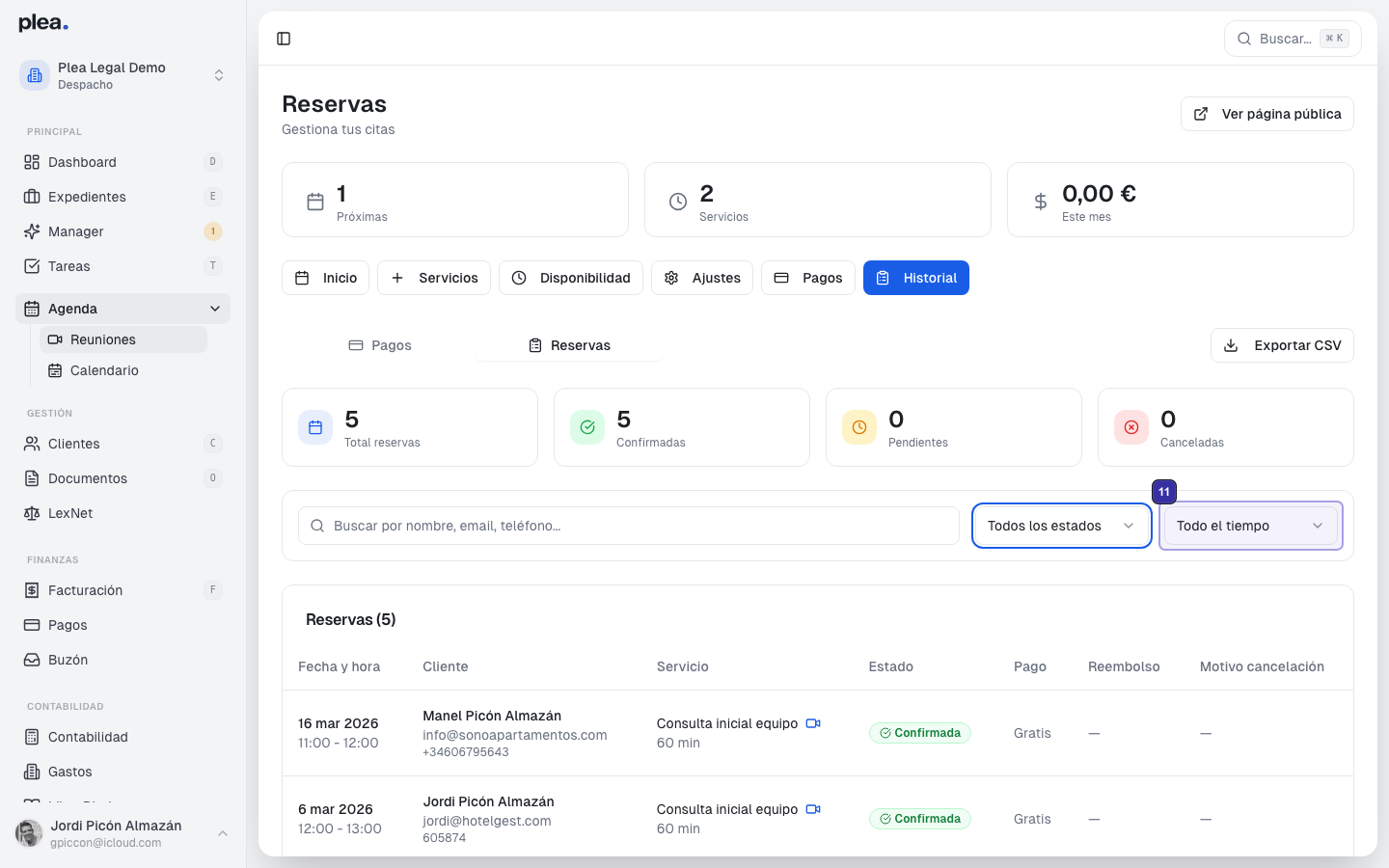
Task: Click video icon for 6 mar 2026 booking
Action: (813, 809)
